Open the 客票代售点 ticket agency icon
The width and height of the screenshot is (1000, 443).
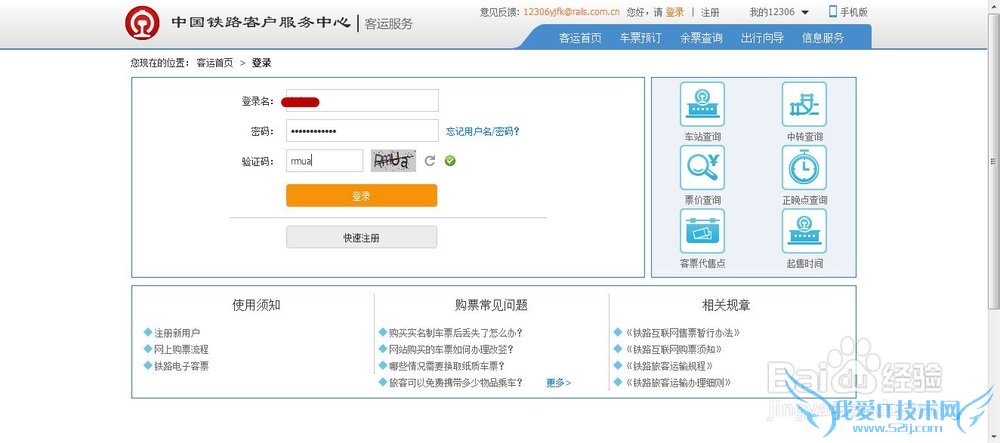702,231
